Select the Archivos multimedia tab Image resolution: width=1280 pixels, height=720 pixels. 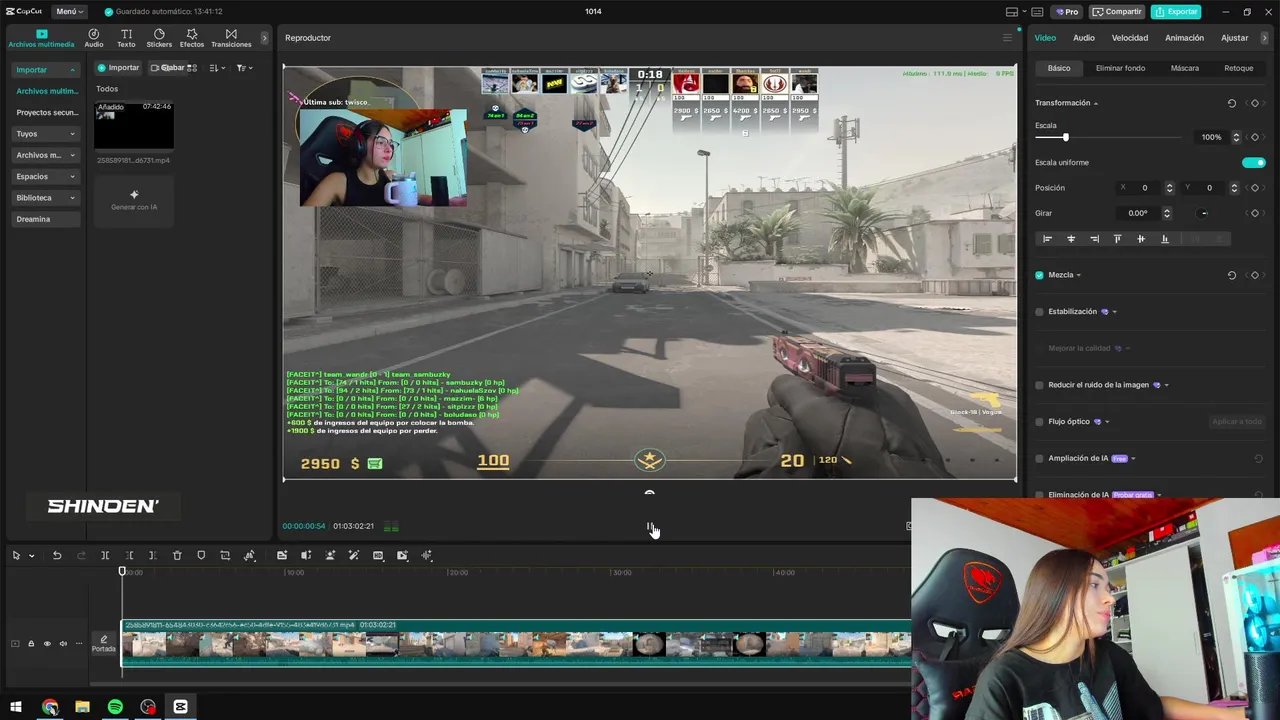[x=41, y=38]
